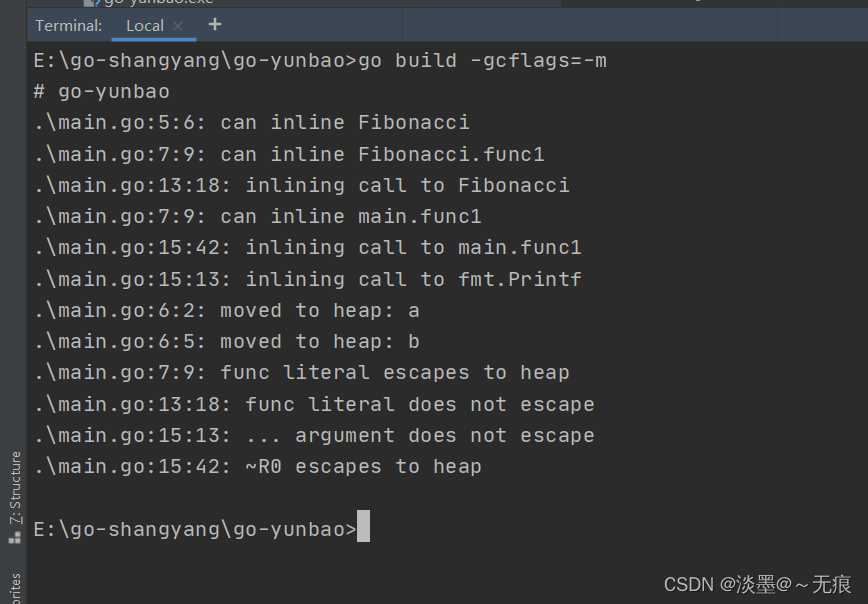Open main.go:6:5 moved to heap: b

120,341
